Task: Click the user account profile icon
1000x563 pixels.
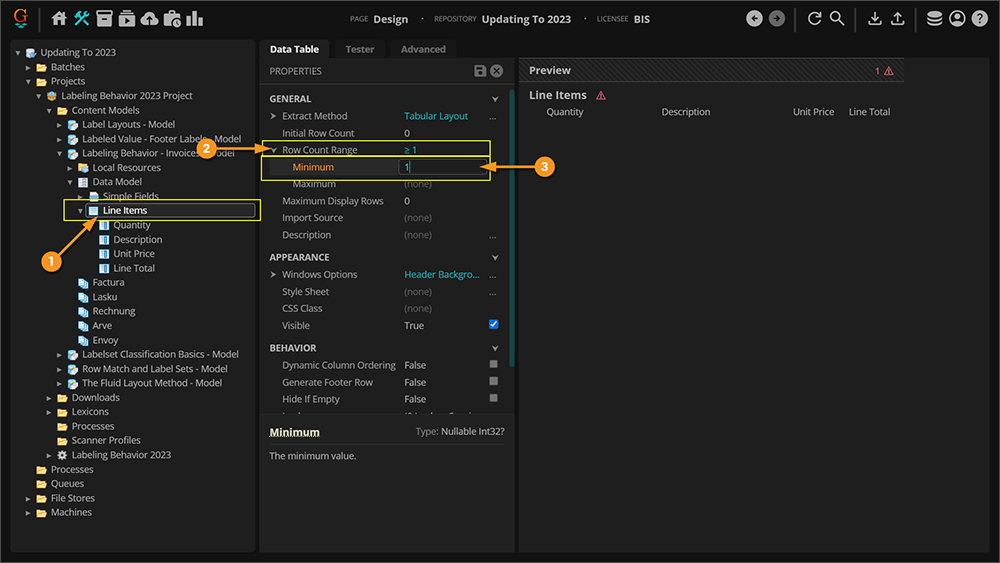Action: 957,19
